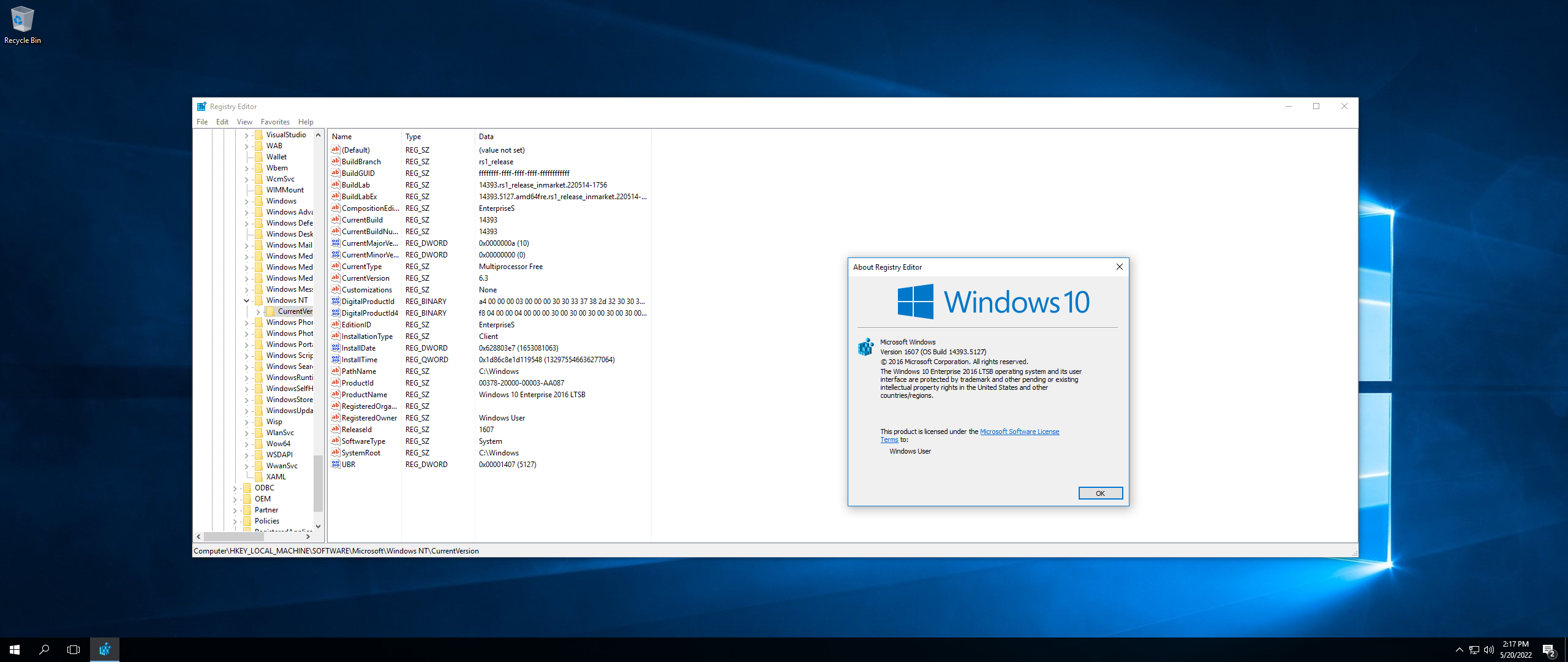
Task: Click tree pane horizontal scrollbar right arrow
Action: [308, 536]
